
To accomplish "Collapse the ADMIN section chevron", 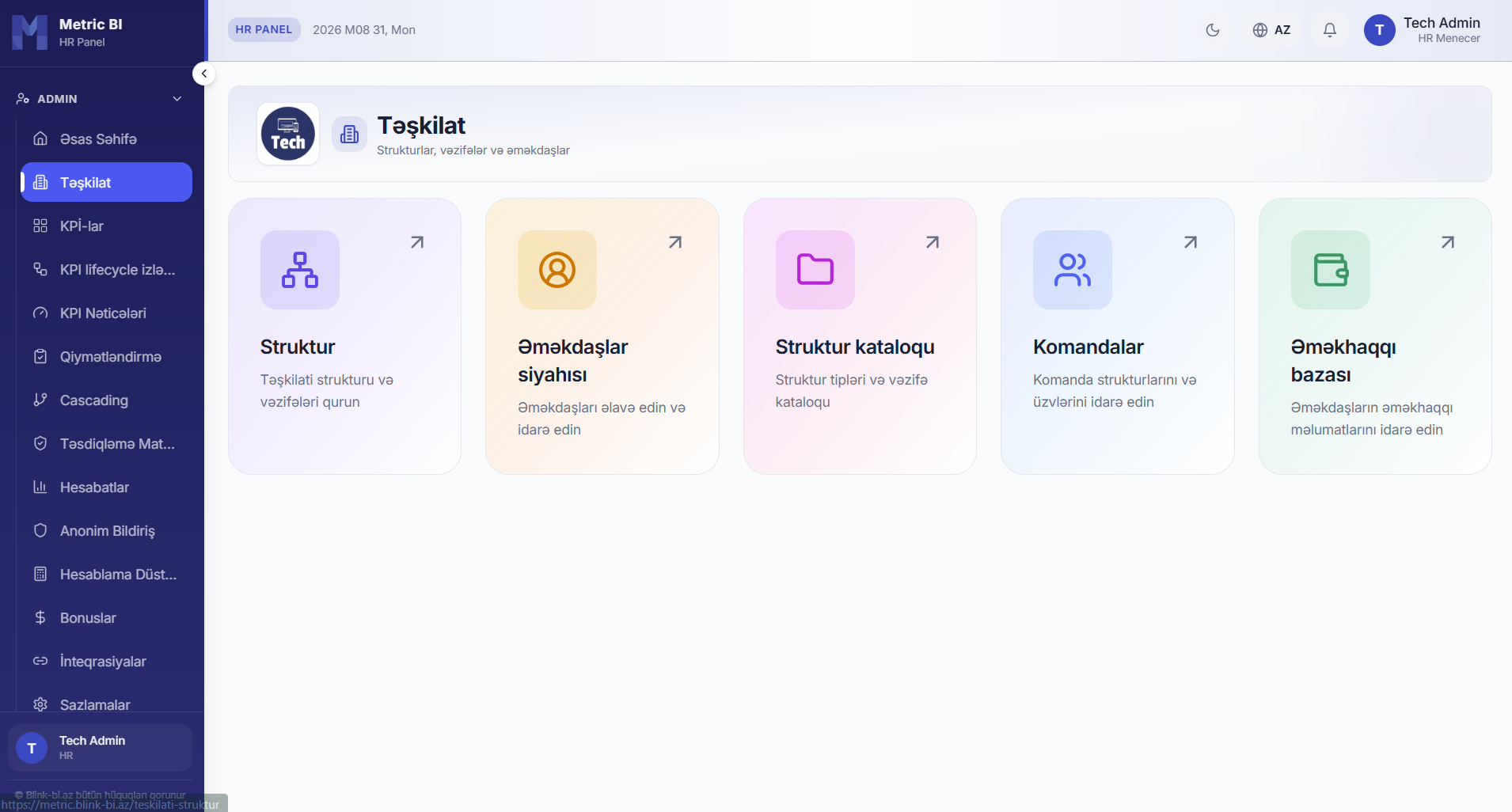I will point(177,99).
